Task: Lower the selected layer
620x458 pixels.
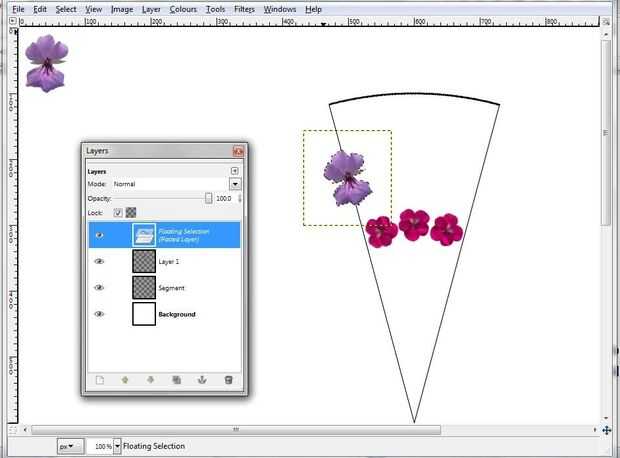Action: (151, 380)
